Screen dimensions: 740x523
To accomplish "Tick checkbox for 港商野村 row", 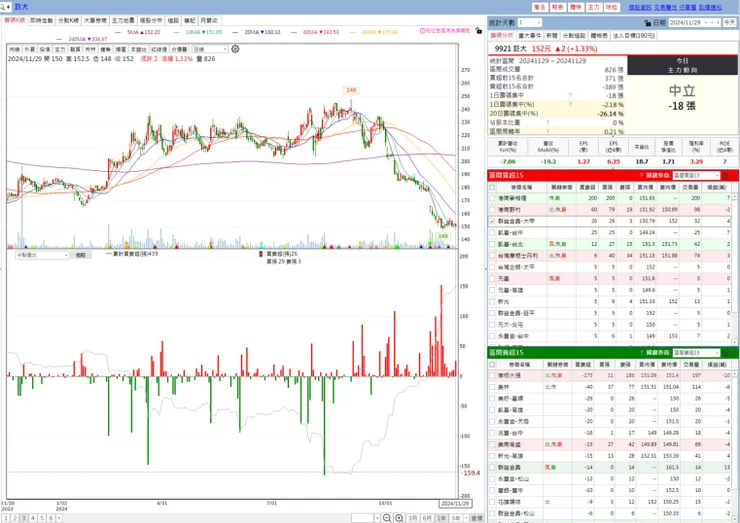I will pyautogui.click(x=492, y=210).
